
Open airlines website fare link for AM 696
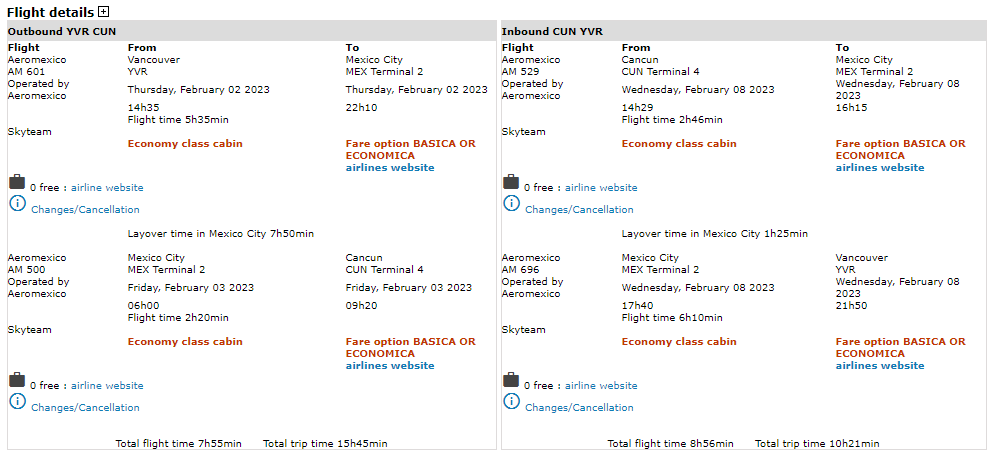pos(880,366)
